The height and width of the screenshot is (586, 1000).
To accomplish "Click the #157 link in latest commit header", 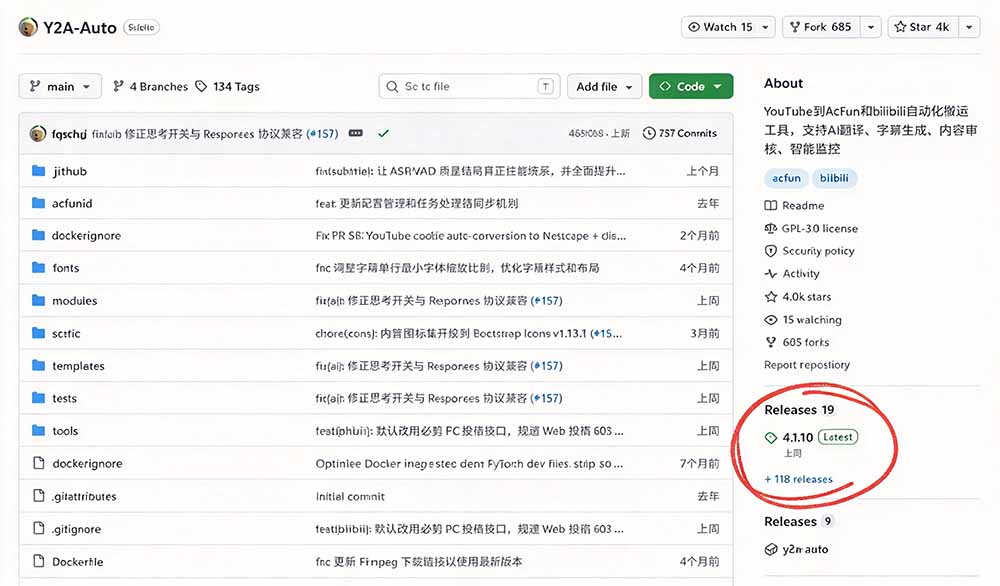I will point(322,134).
